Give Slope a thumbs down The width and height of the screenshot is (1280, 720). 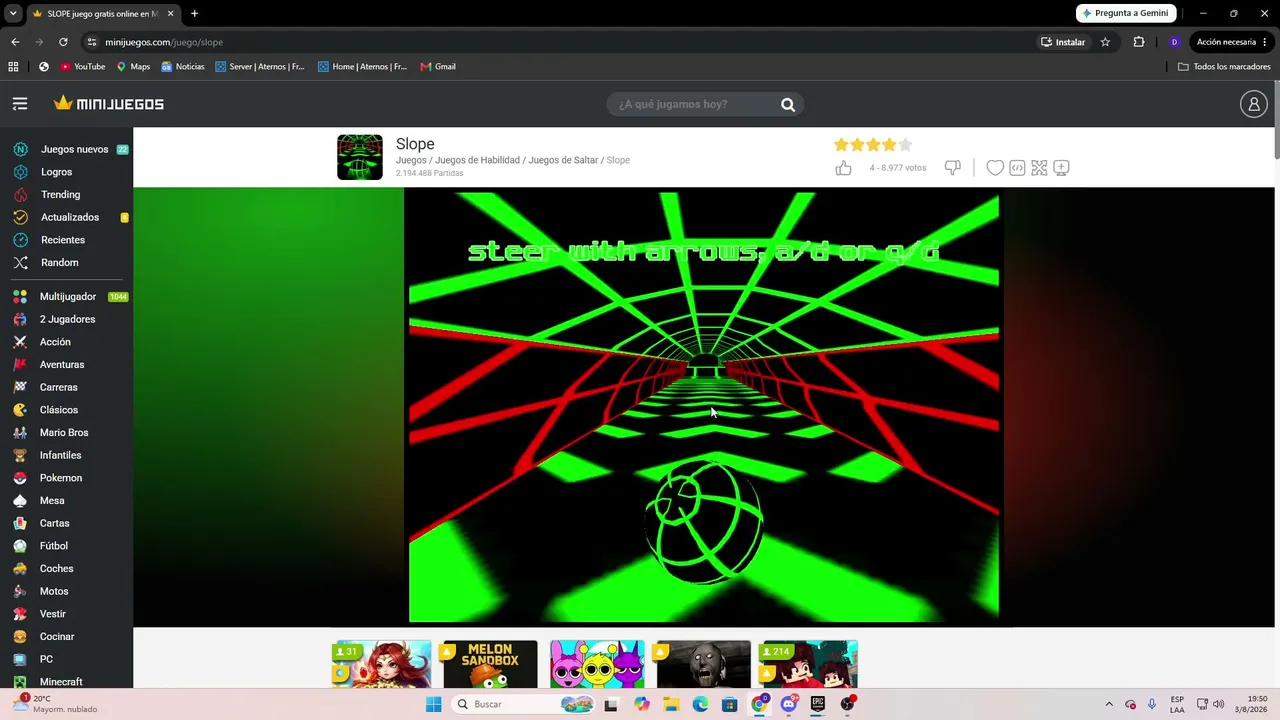952,168
